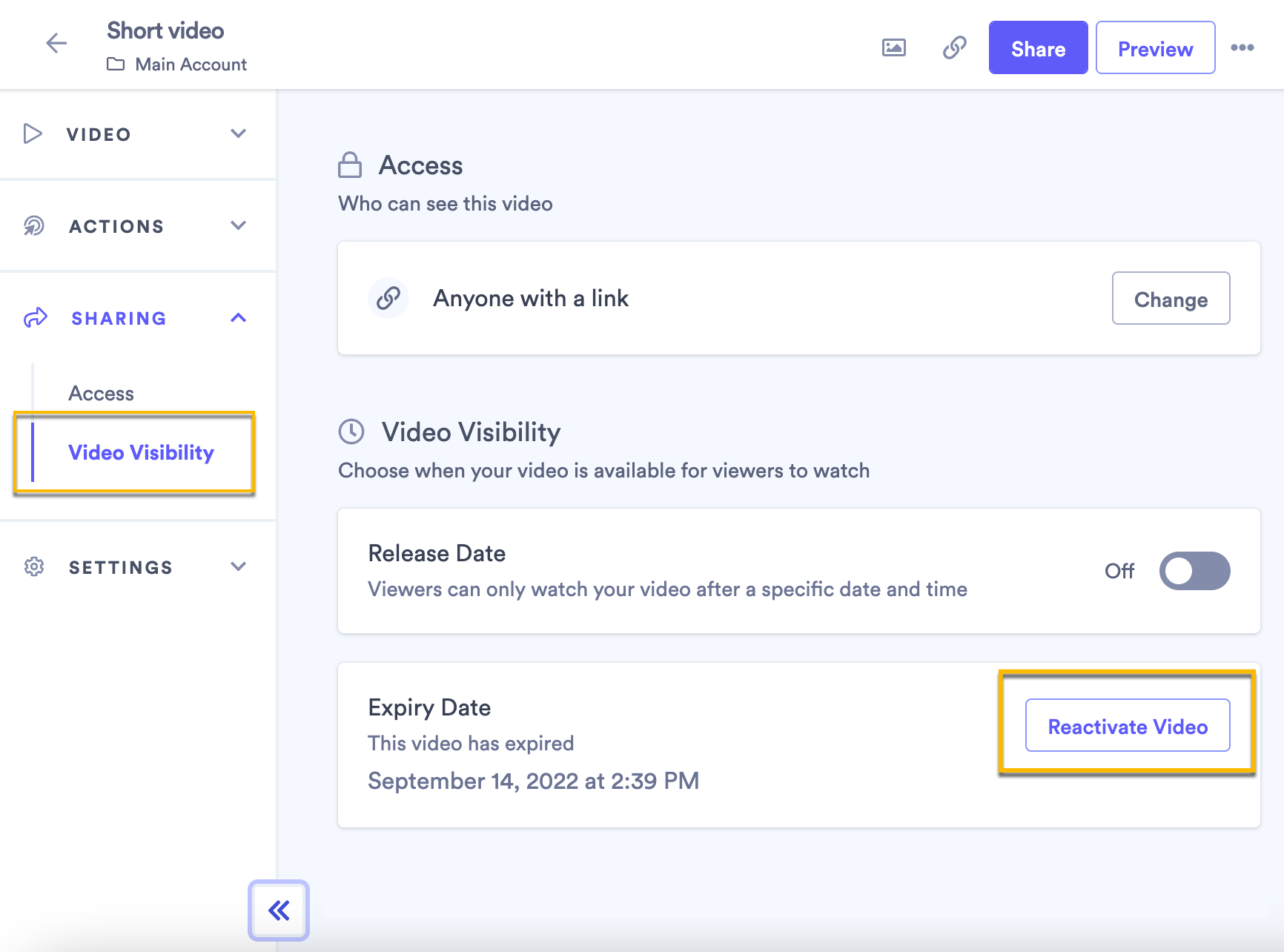
Task: Collapse the SHARING section chevron
Action: coord(238,318)
